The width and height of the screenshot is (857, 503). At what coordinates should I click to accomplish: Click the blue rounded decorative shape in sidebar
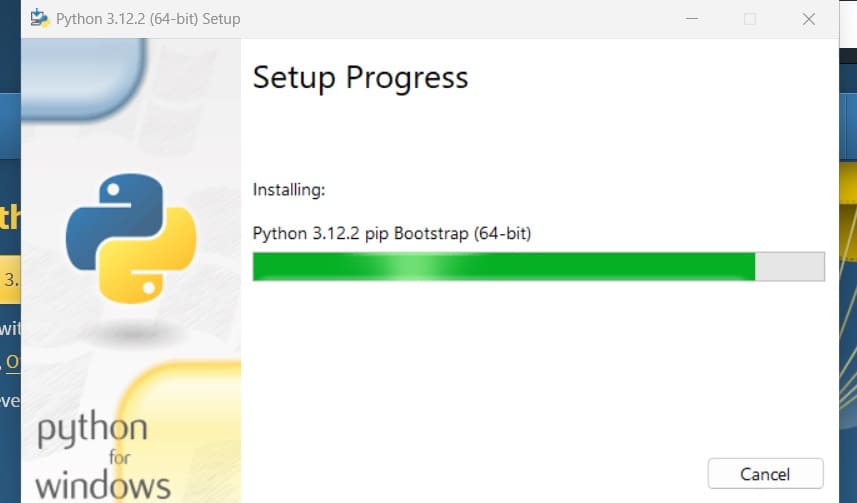point(84,78)
